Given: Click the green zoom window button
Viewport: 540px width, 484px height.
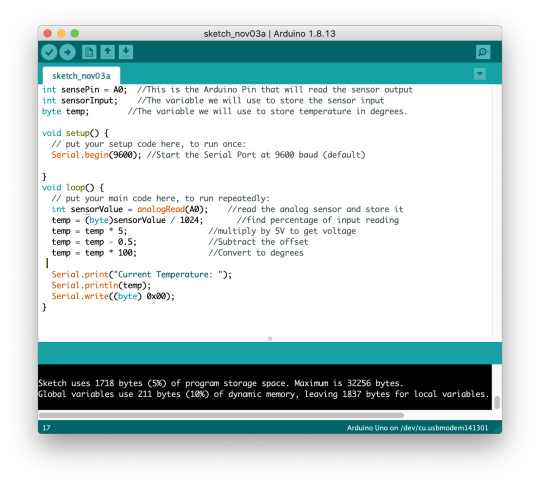Looking at the screenshot, I should (x=75, y=33).
